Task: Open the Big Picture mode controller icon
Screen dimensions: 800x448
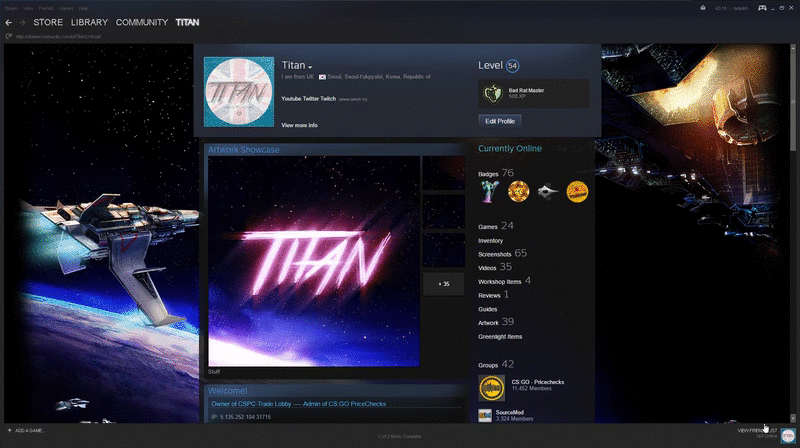Action: [762, 8]
